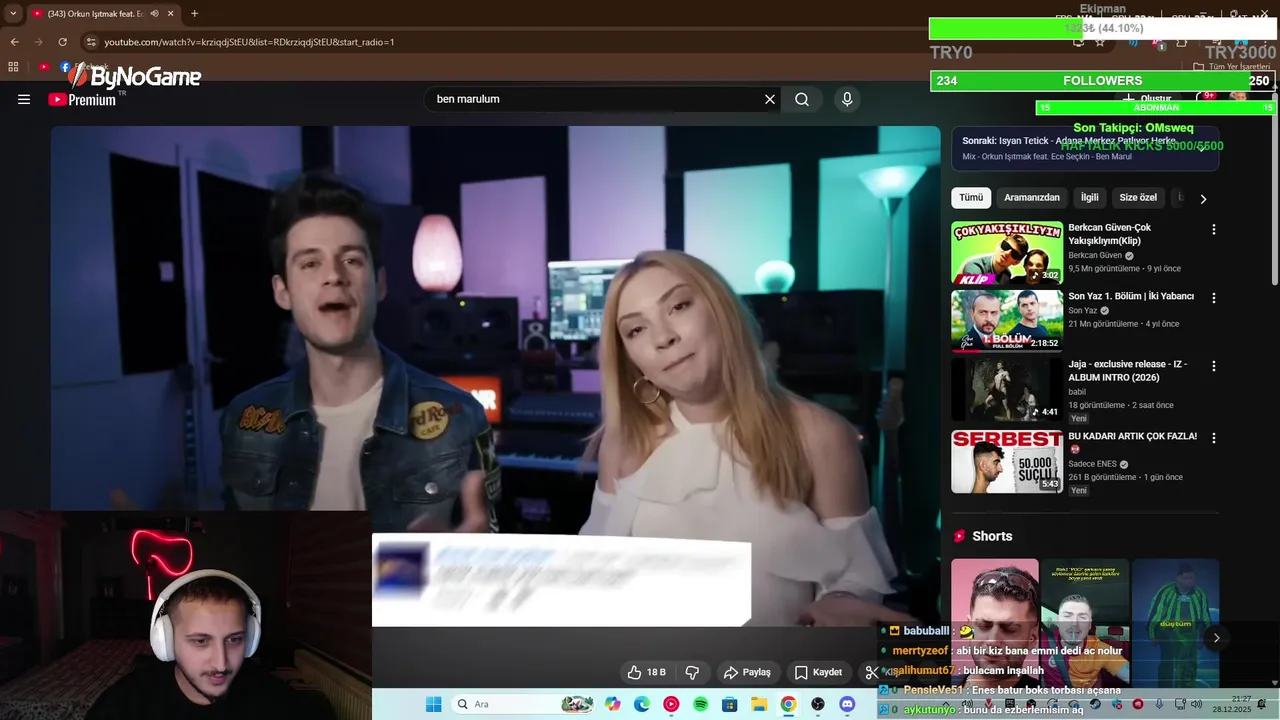The height and width of the screenshot is (720, 1280).
Task: Save the video with Kaydet
Action: point(818,672)
